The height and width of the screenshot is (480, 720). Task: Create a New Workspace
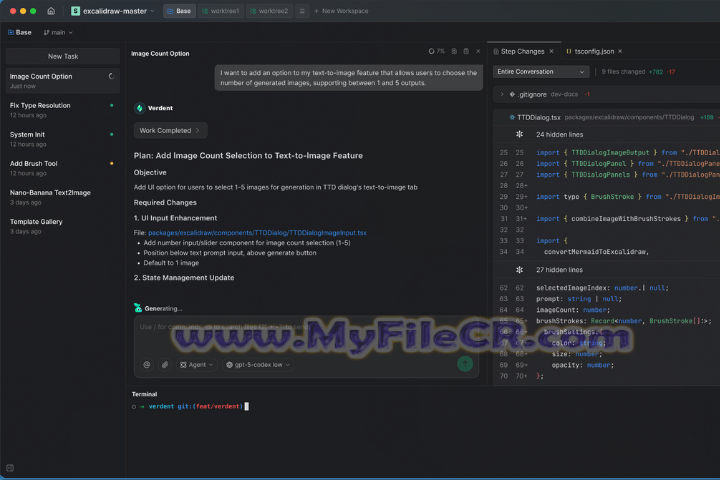tap(341, 11)
